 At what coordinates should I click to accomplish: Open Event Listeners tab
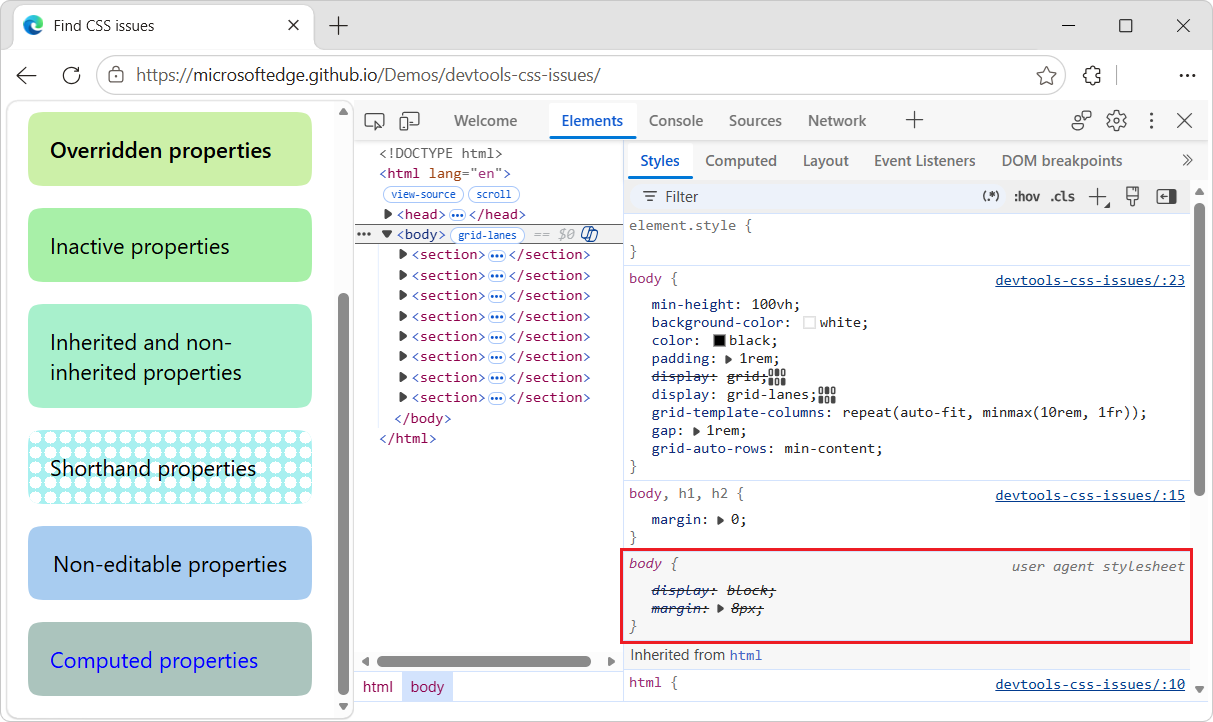pos(925,160)
